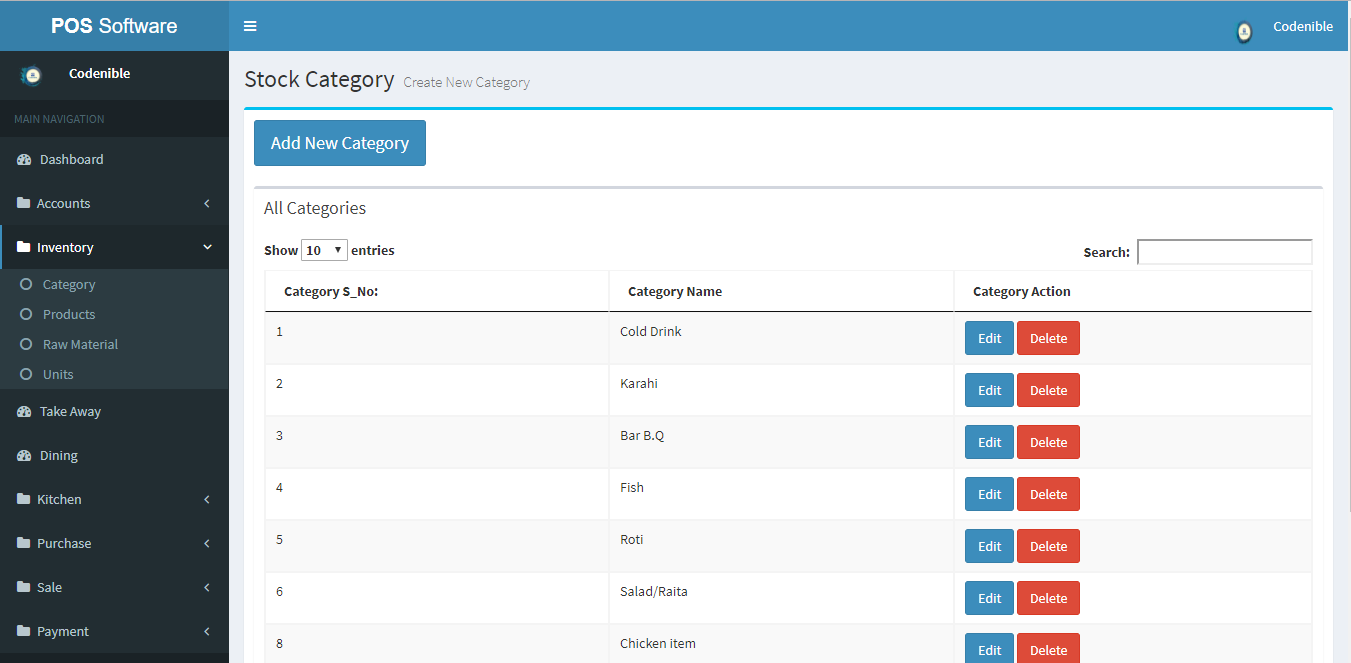
Task: Edit the Fish category
Action: click(989, 494)
